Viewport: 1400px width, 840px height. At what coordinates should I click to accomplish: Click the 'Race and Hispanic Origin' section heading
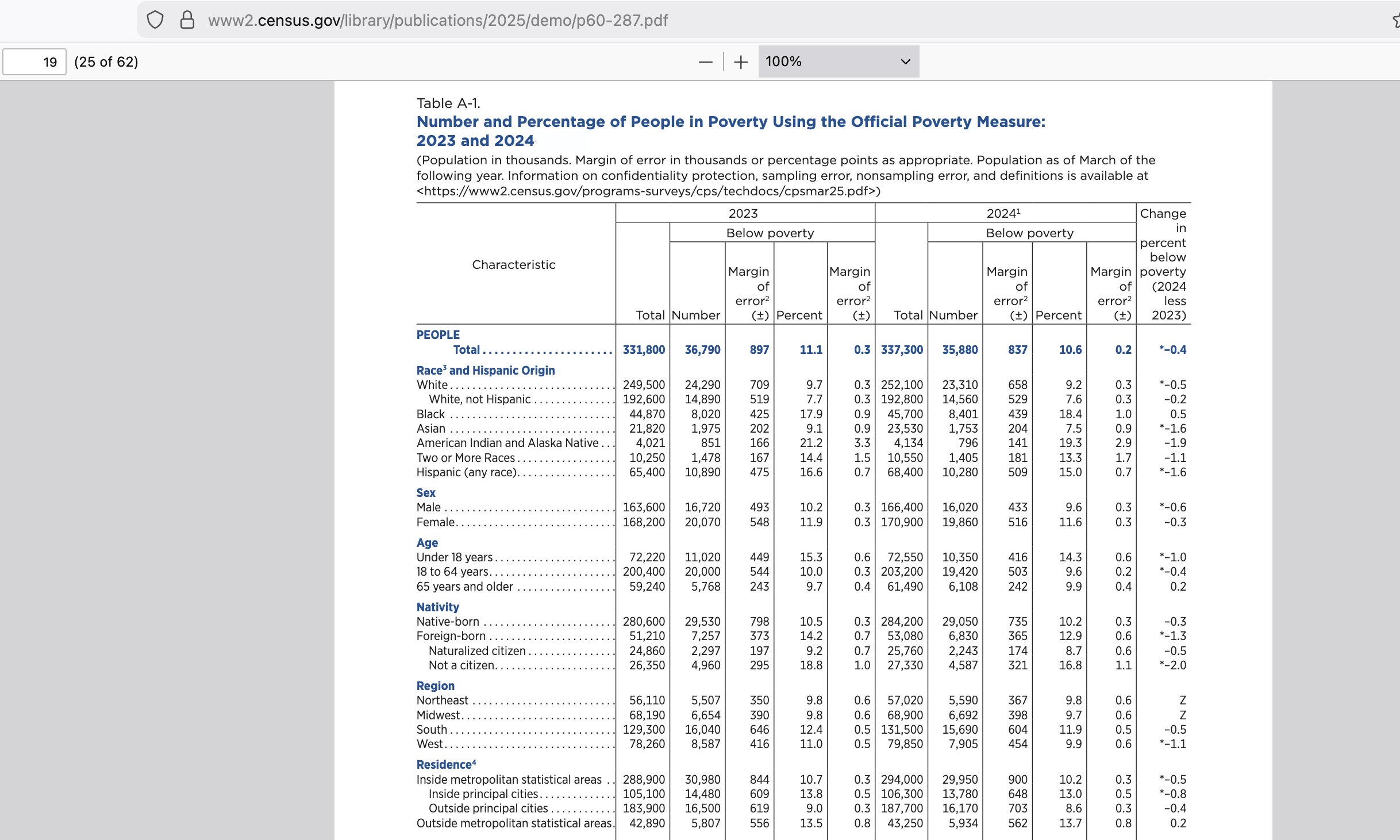486,371
